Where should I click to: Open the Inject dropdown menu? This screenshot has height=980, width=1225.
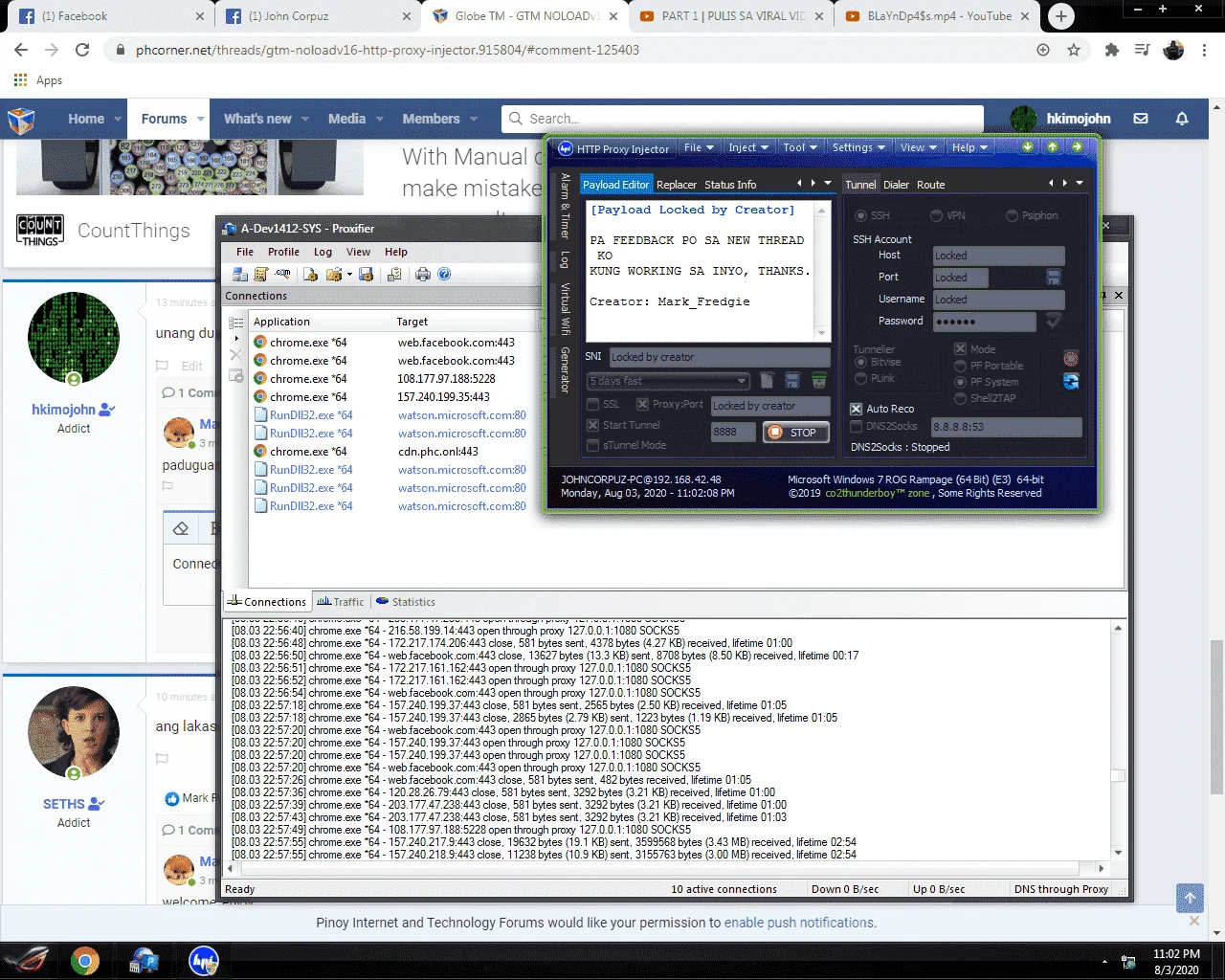coord(748,148)
